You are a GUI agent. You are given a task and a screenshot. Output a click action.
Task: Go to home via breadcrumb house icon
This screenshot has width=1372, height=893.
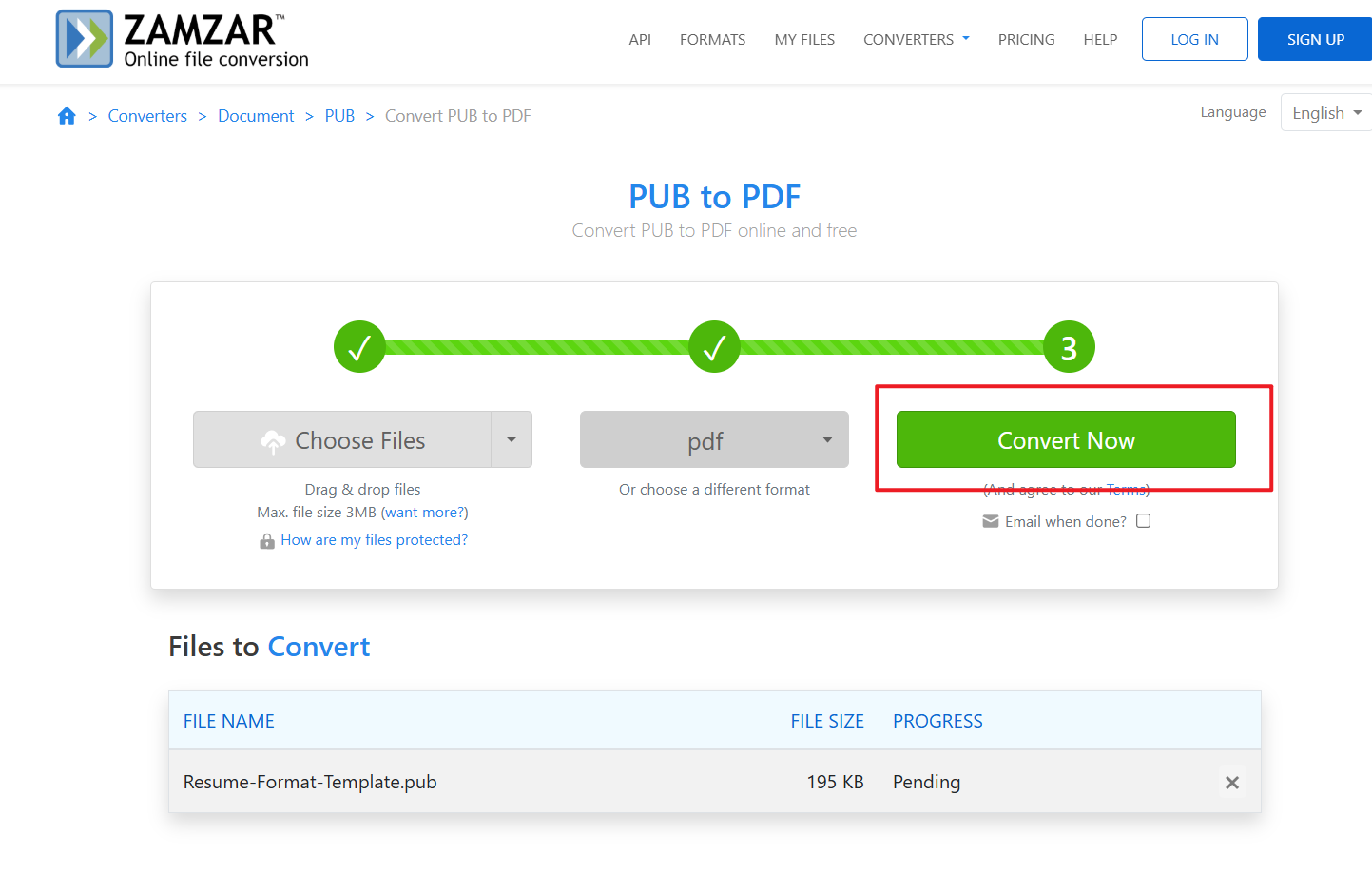click(67, 116)
